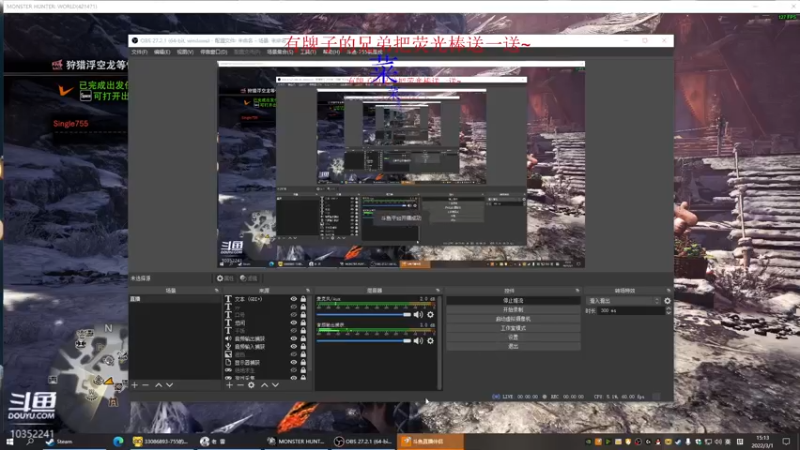Open 音频输出捕获 mixer settings gear
Image resolution: width=800 pixels, height=450 pixels.
tap(431, 341)
